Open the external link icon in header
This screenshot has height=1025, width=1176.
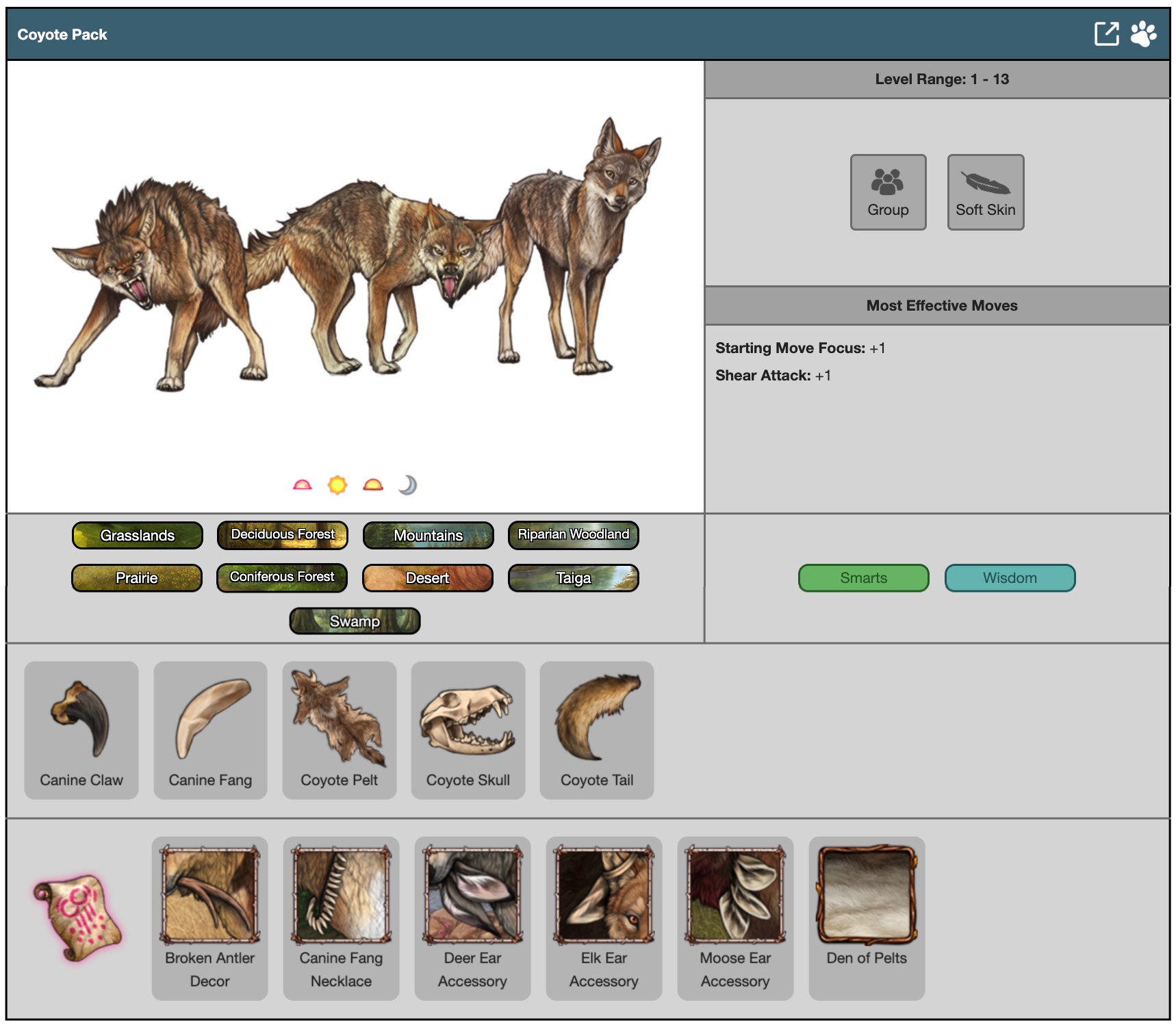tap(1105, 34)
